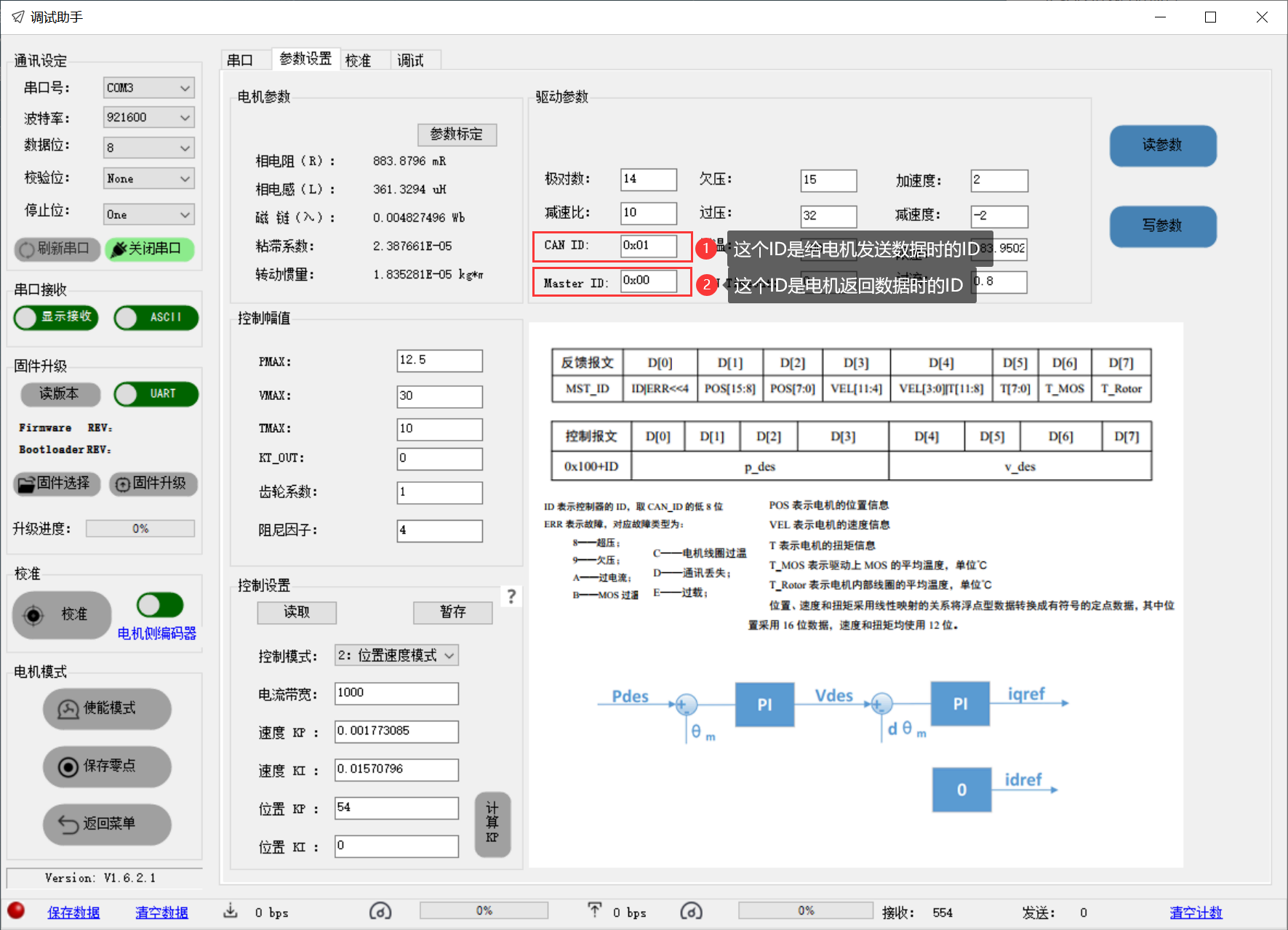Open 固件选择 folder icon button

pyautogui.click(x=26, y=484)
